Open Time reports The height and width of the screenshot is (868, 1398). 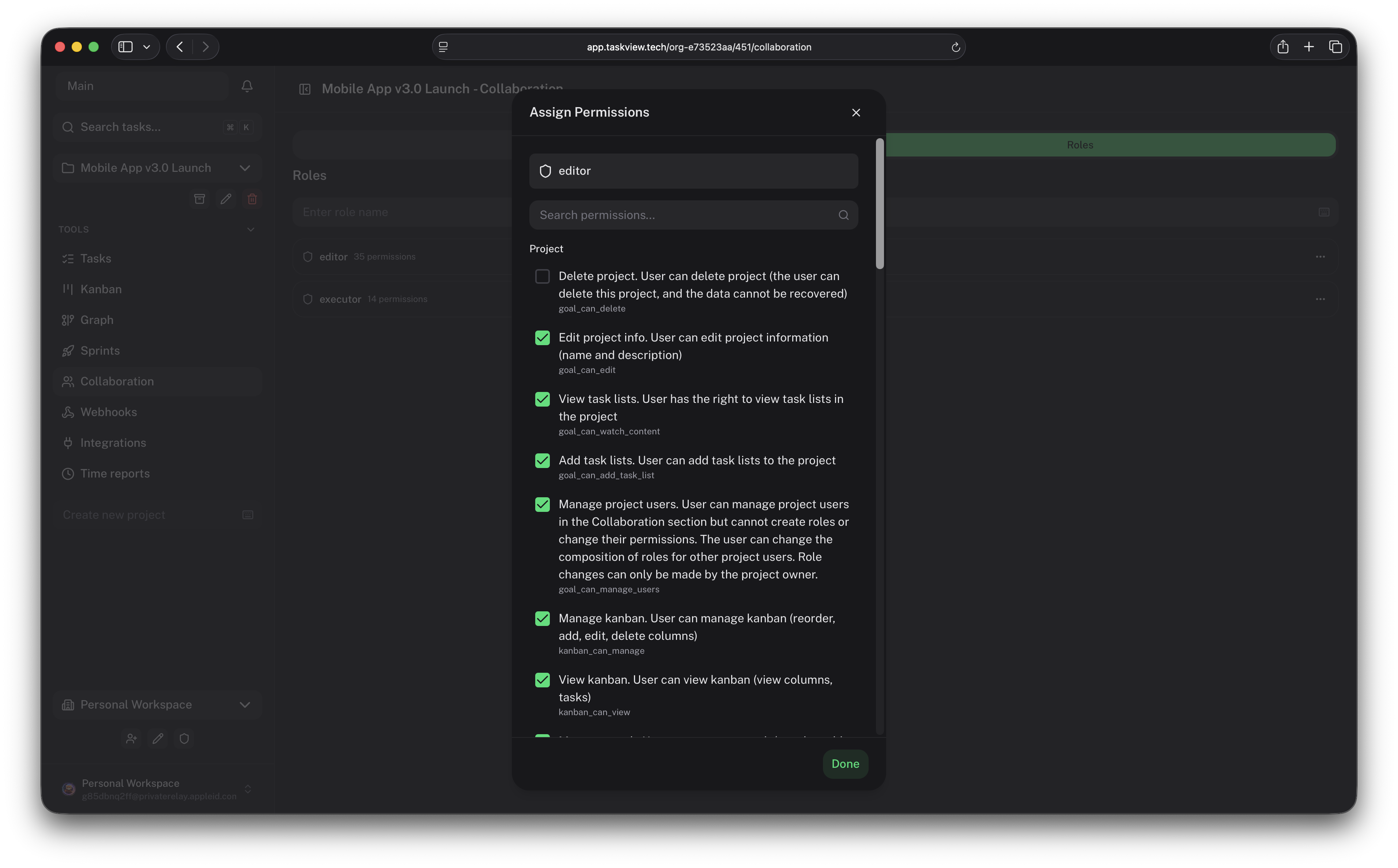158,473
